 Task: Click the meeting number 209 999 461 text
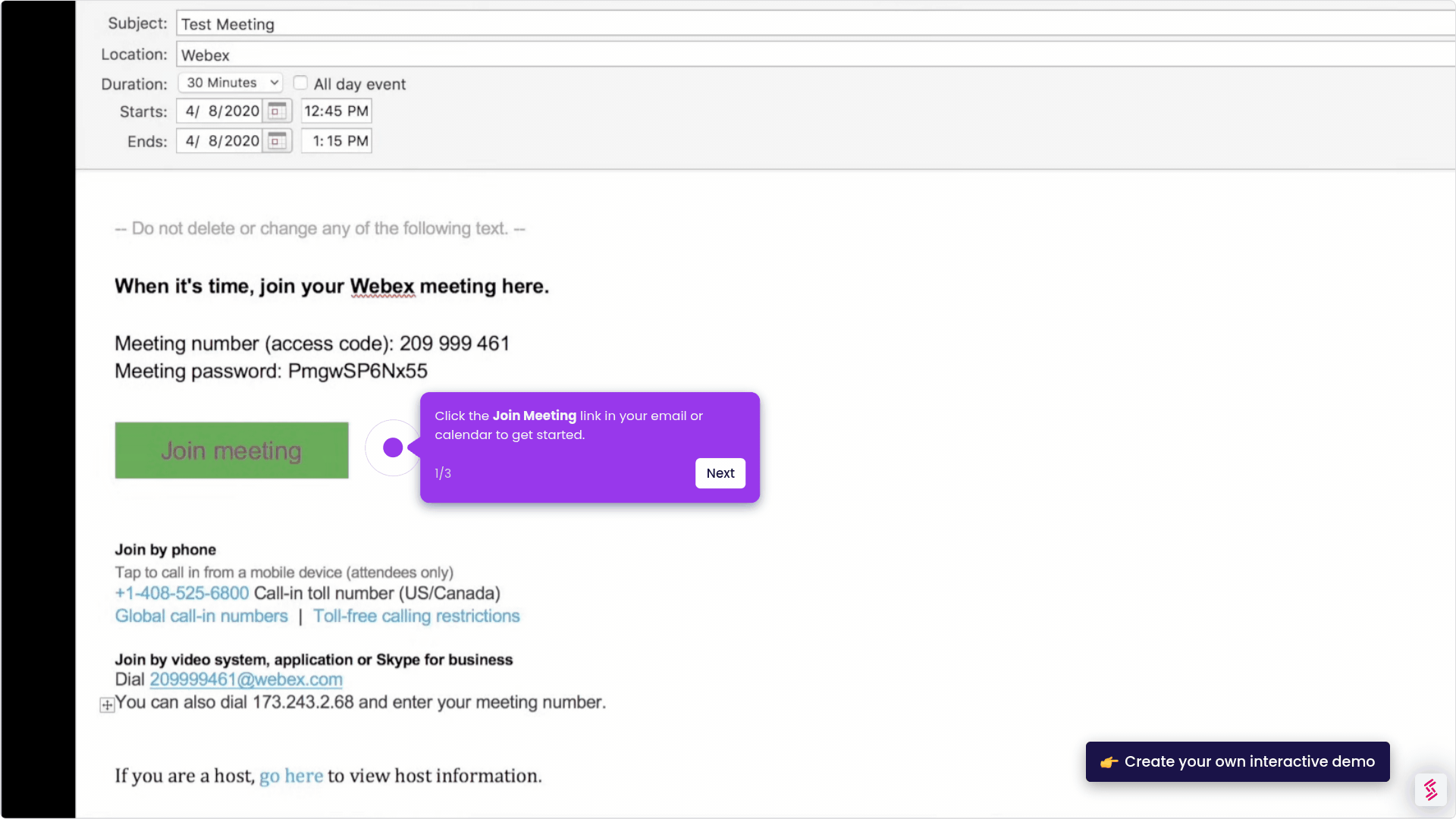tap(454, 344)
